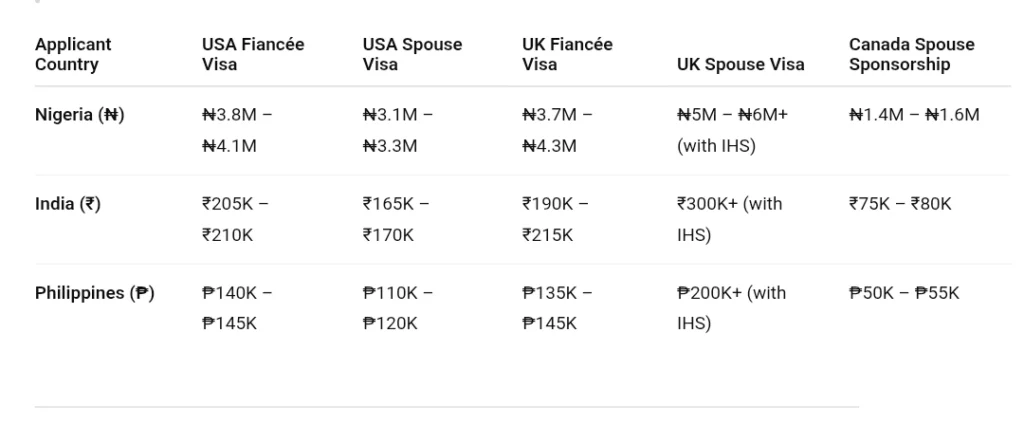This screenshot has width=1024, height=425.
Task: Click the ₱110K – ₱120K cell
Action: (x=397, y=307)
